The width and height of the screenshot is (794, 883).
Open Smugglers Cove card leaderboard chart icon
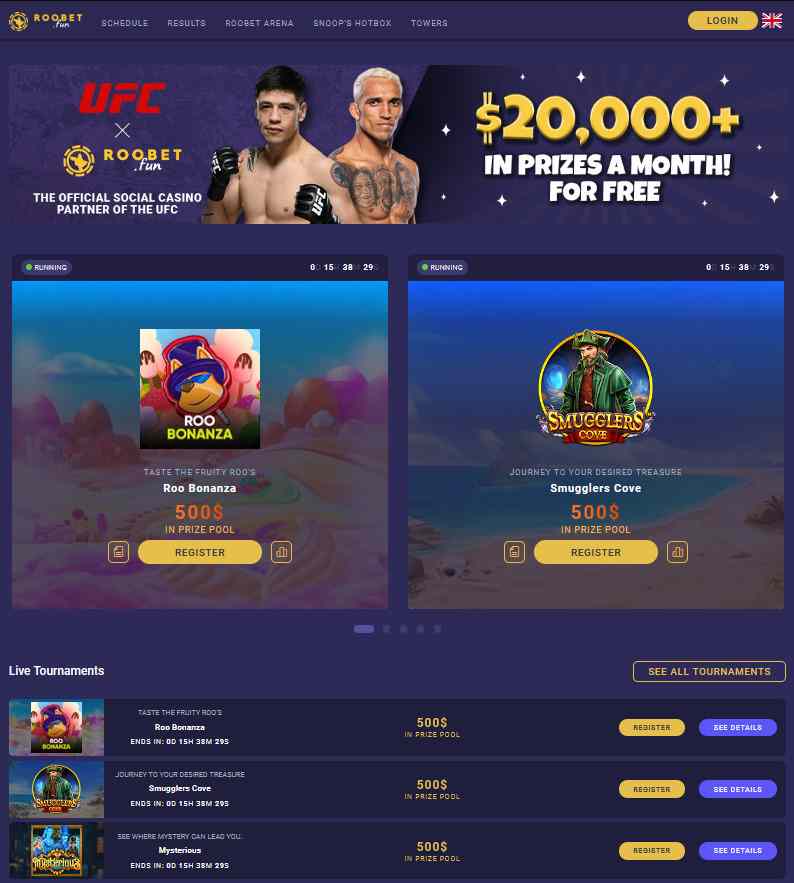pyautogui.click(x=677, y=552)
